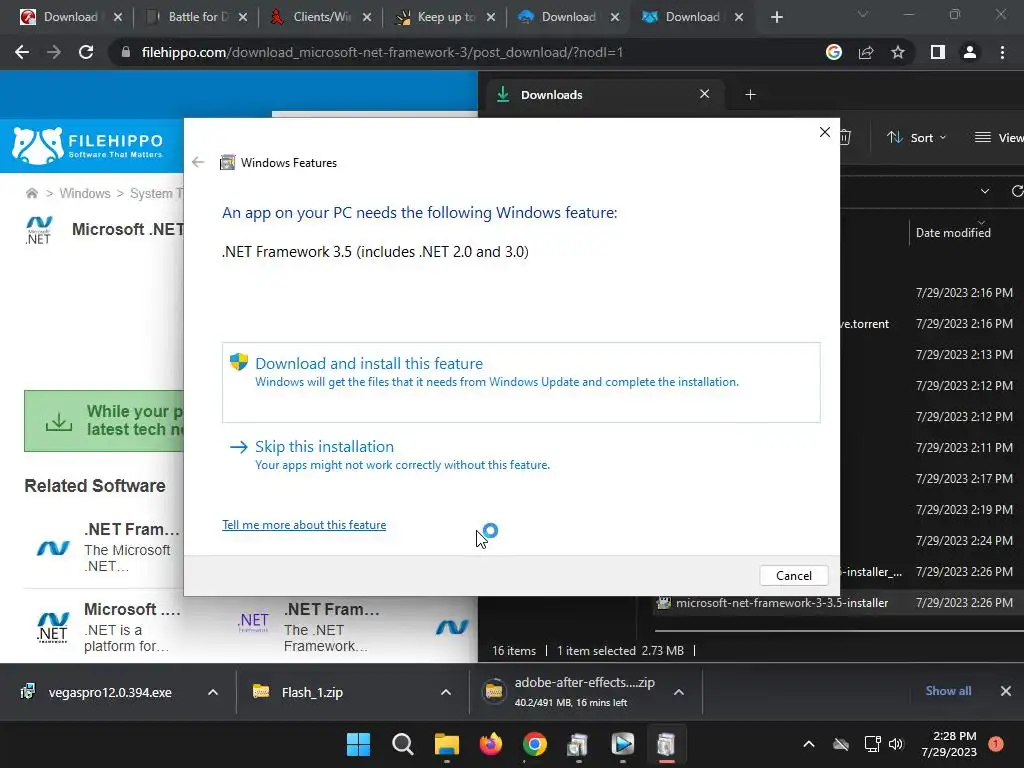Click the delete trash icon in File Explorer
Viewport: 1024px width, 768px height.
tap(845, 137)
